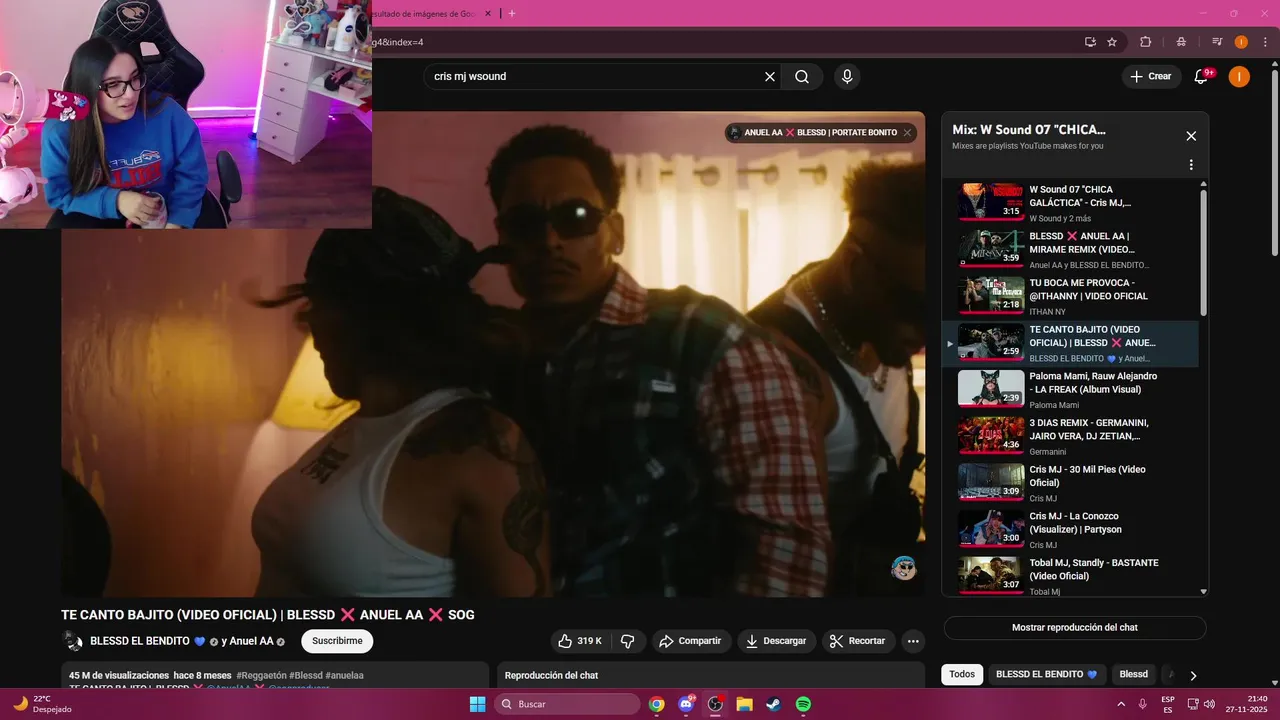Play TU BOCA ME PROVOCA playlist item

1070,296
